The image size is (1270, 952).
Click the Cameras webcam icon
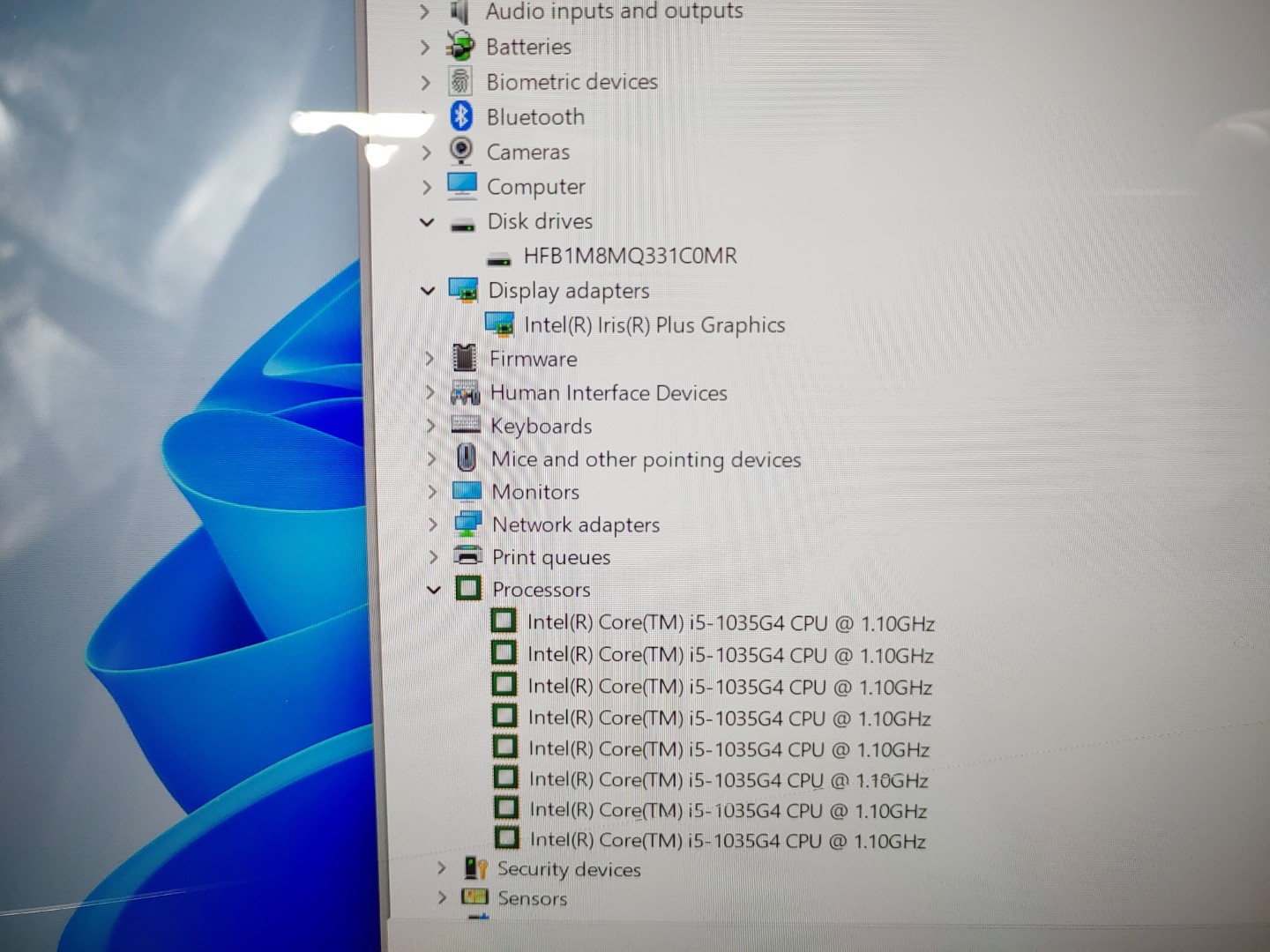click(460, 151)
